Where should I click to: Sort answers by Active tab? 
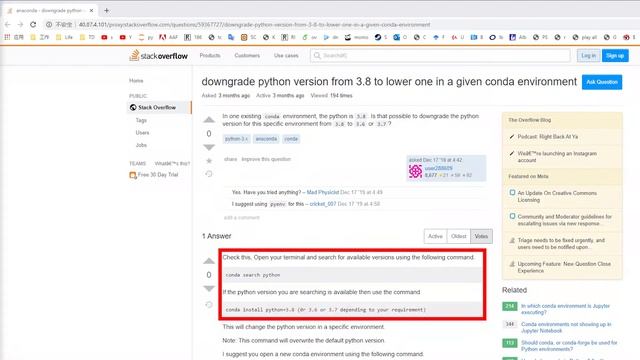435,236
